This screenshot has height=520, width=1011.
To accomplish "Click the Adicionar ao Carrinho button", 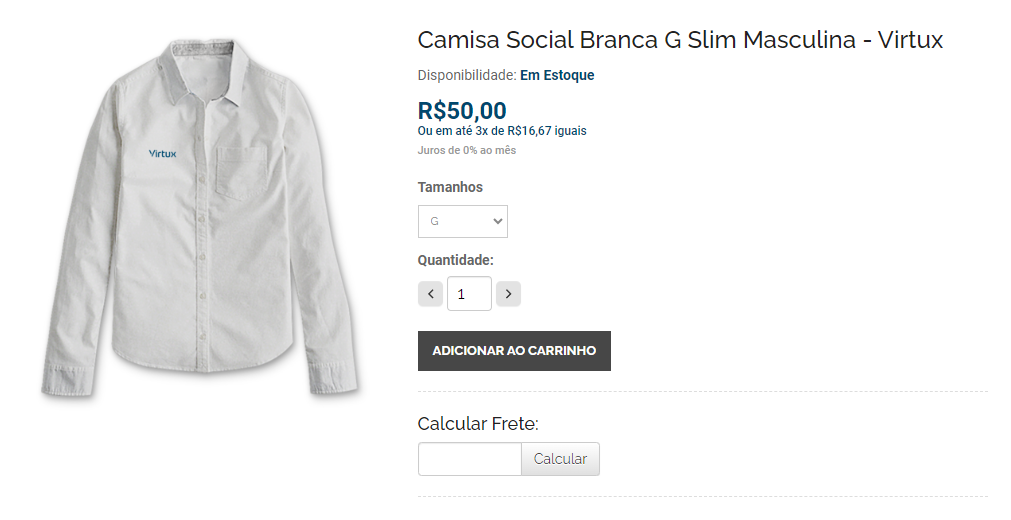I will (x=514, y=351).
